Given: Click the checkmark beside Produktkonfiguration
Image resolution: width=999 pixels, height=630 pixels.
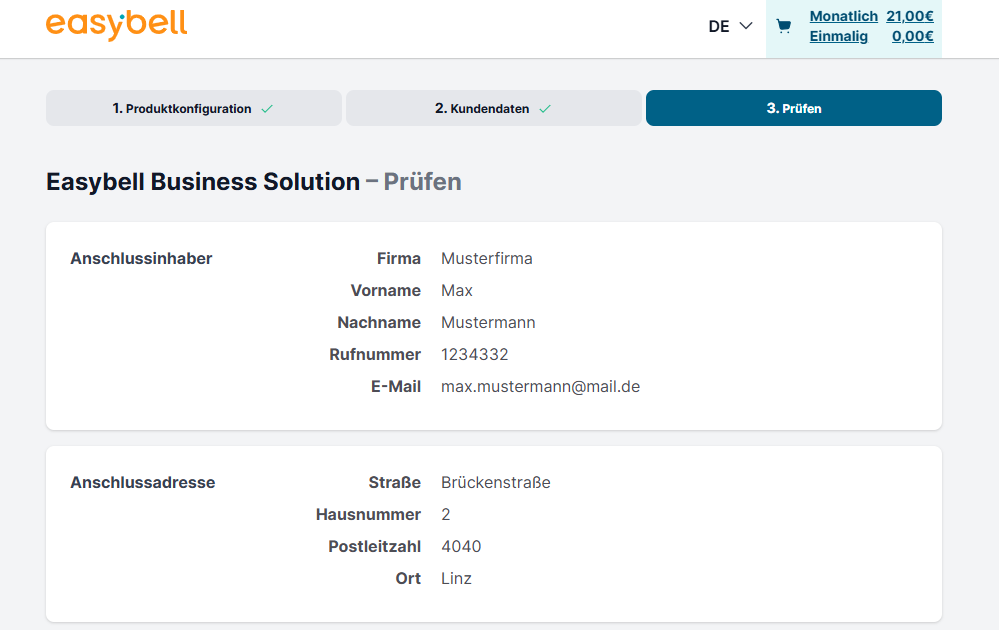Looking at the screenshot, I should click(x=267, y=109).
